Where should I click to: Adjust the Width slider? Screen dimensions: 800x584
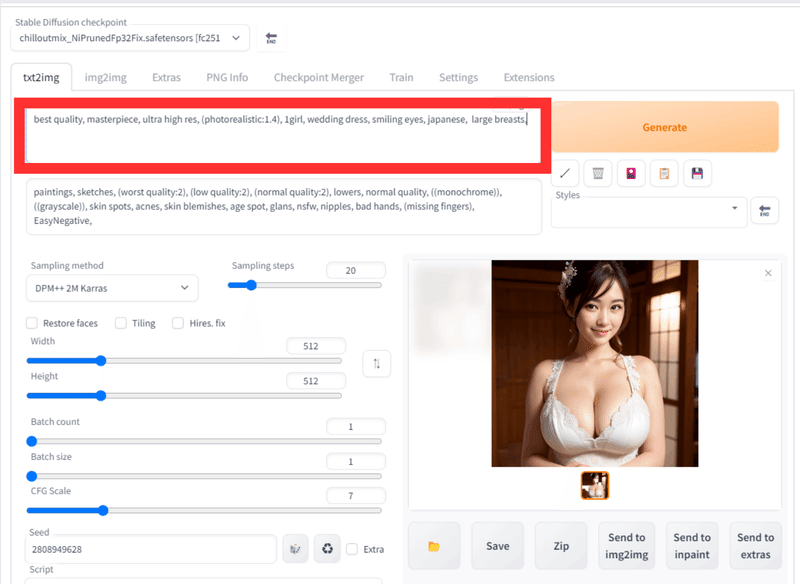coord(184,361)
